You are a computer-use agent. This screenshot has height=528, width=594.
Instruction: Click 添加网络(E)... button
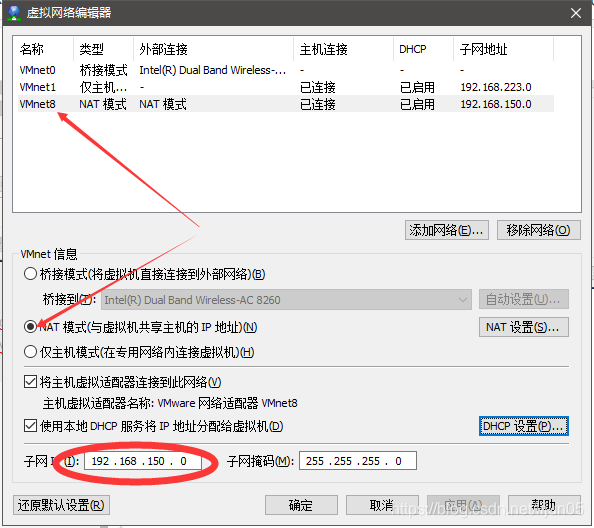447,230
